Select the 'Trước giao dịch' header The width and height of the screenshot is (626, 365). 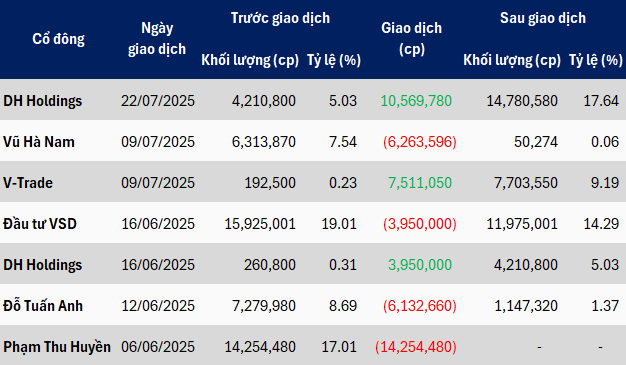(x=280, y=18)
